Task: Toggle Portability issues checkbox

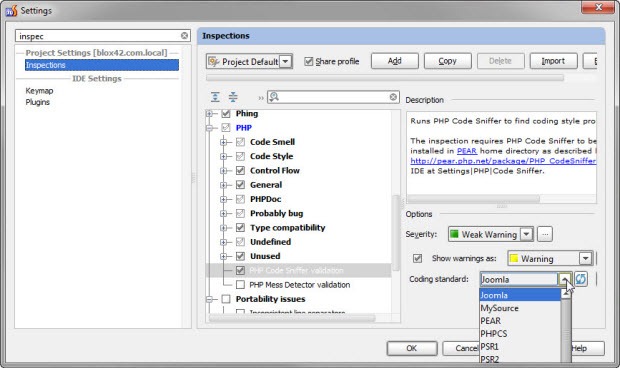Action: pyautogui.click(x=226, y=299)
